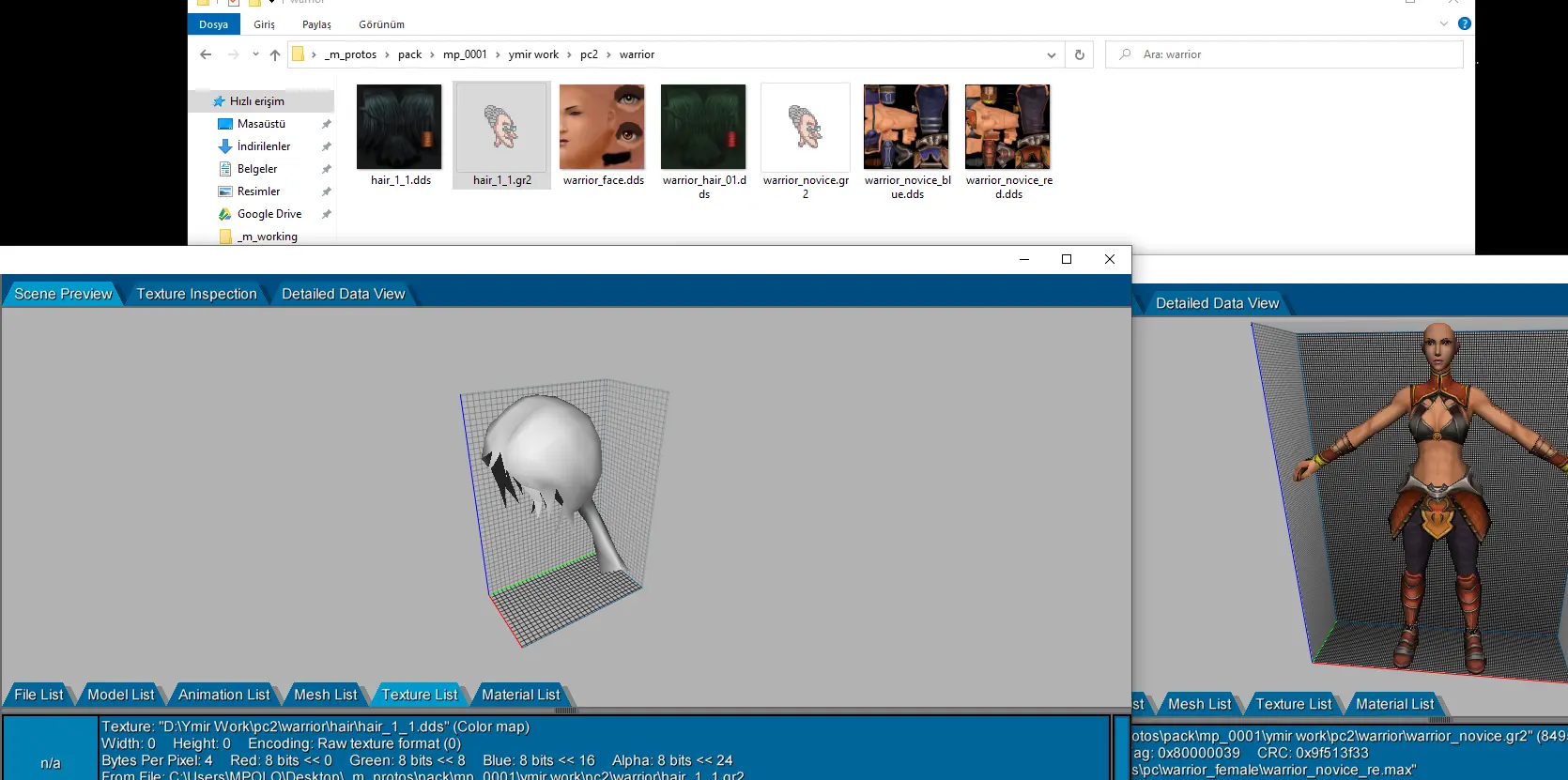
Task: Minimize the front viewer window
Action: [x=1024, y=259]
